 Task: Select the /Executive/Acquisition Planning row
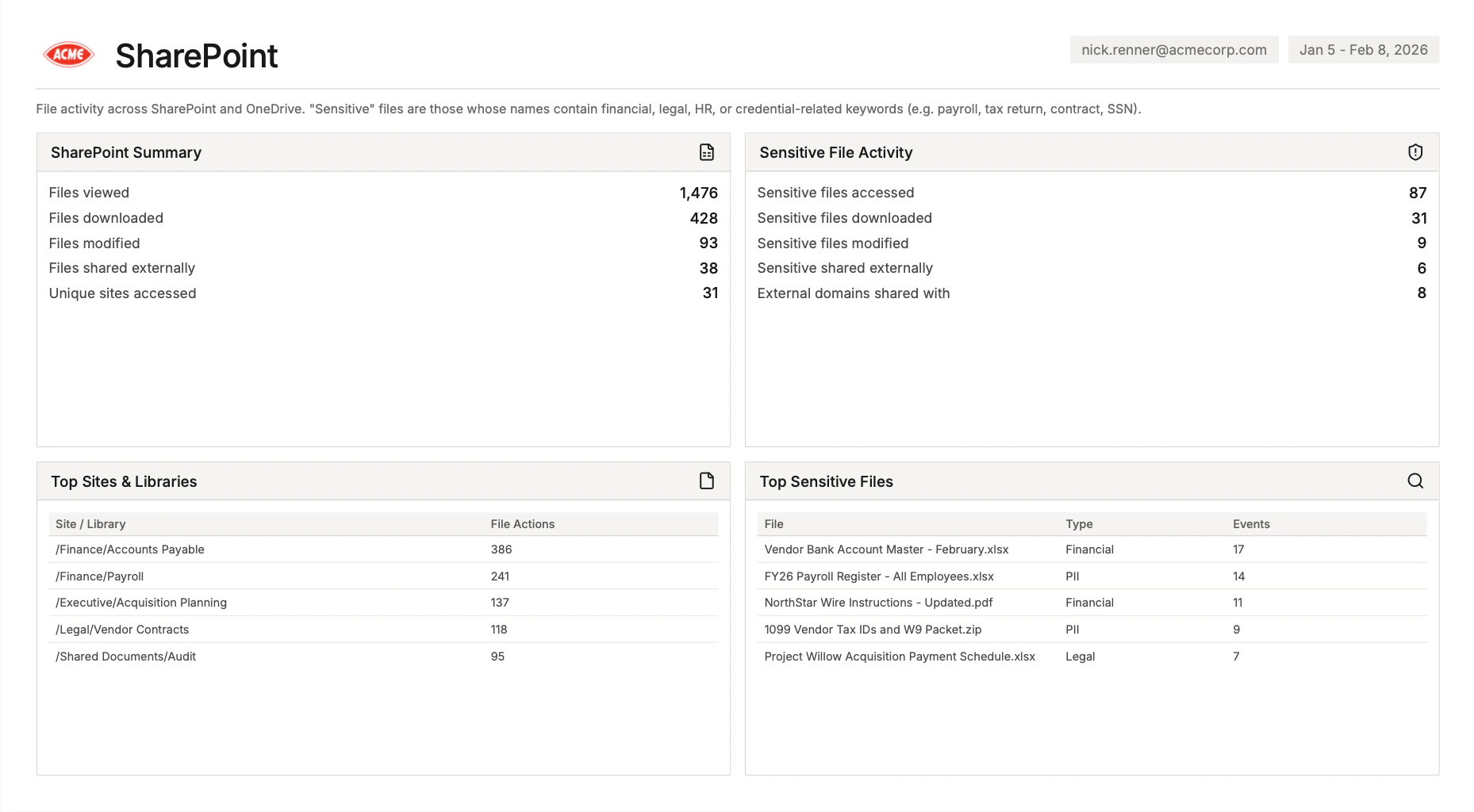(x=383, y=603)
